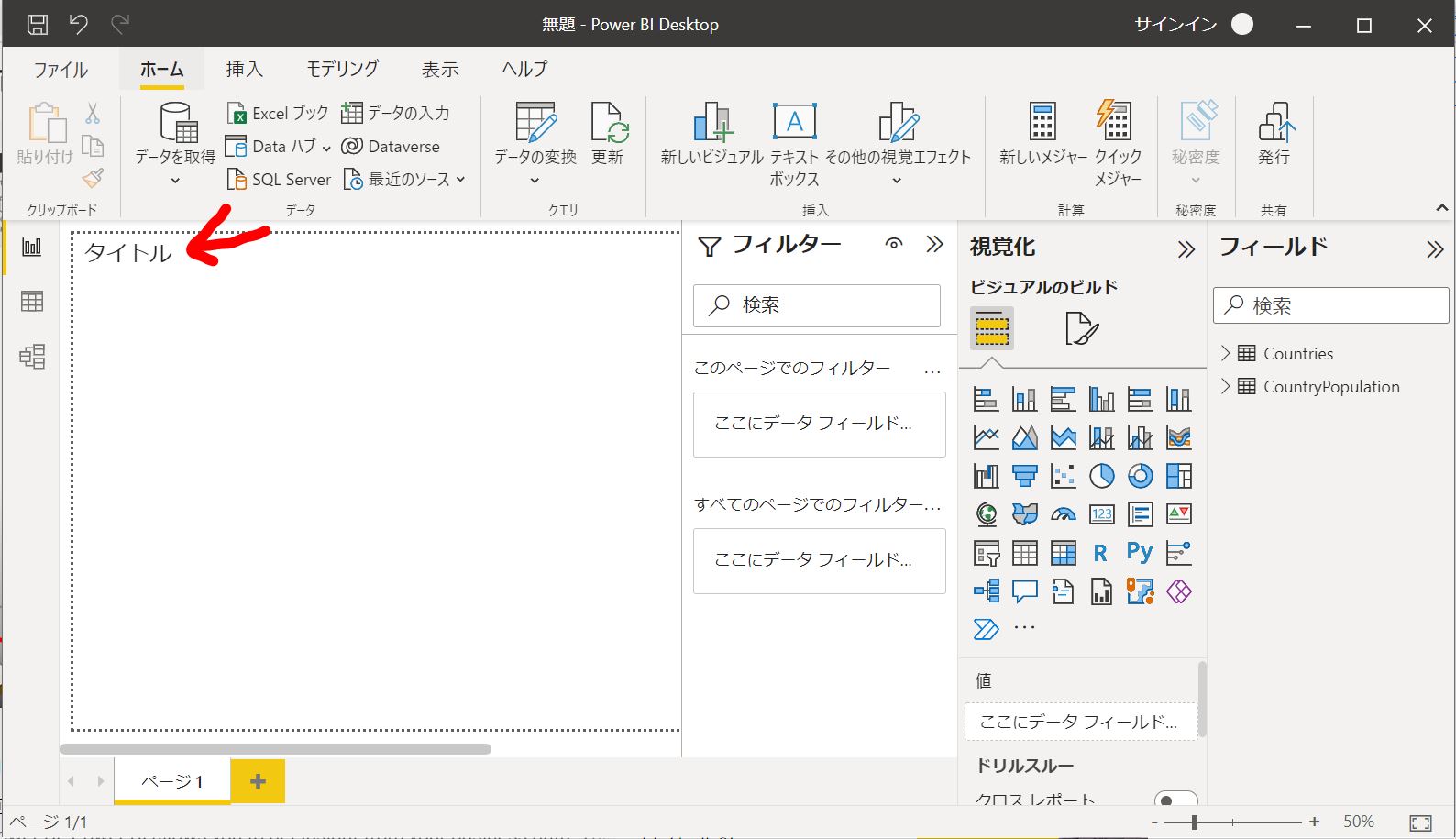Open the ヘルプ ribbon tab
The height and width of the screenshot is (839, 1456).
coord(524,69)
